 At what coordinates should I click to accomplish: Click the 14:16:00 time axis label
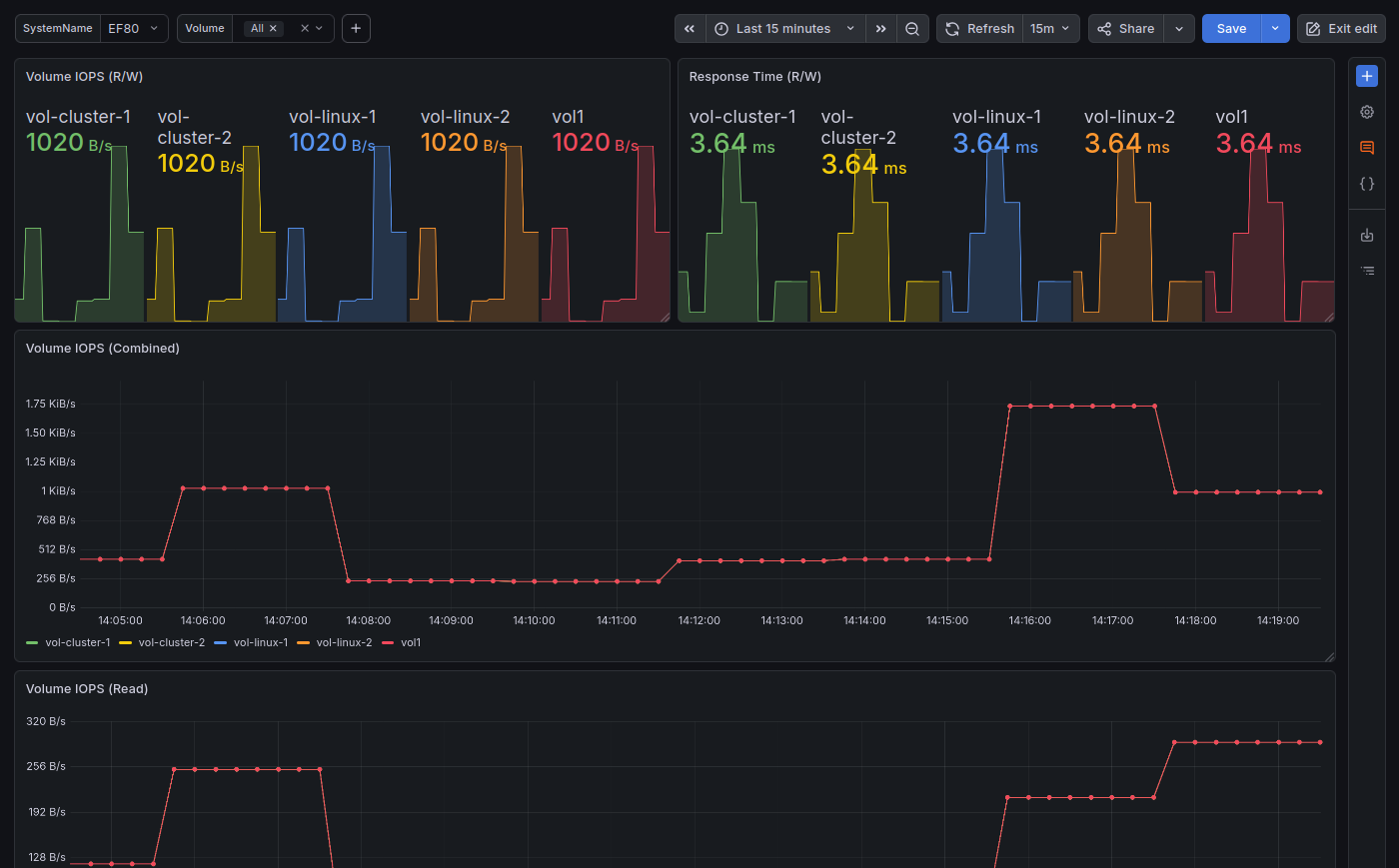[1029, 621]
